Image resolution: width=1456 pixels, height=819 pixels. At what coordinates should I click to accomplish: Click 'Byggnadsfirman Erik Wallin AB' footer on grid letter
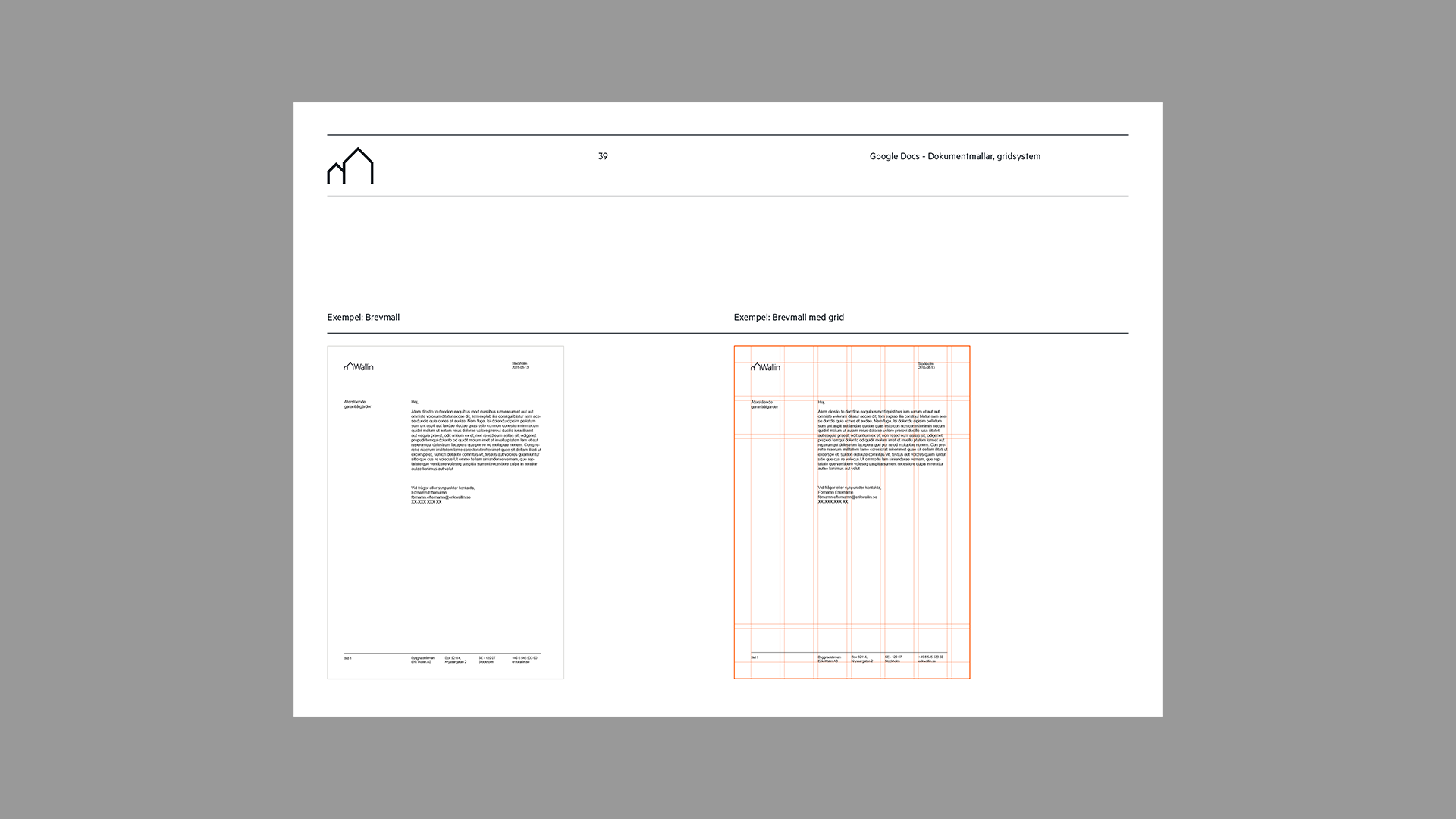click(829, 659)
